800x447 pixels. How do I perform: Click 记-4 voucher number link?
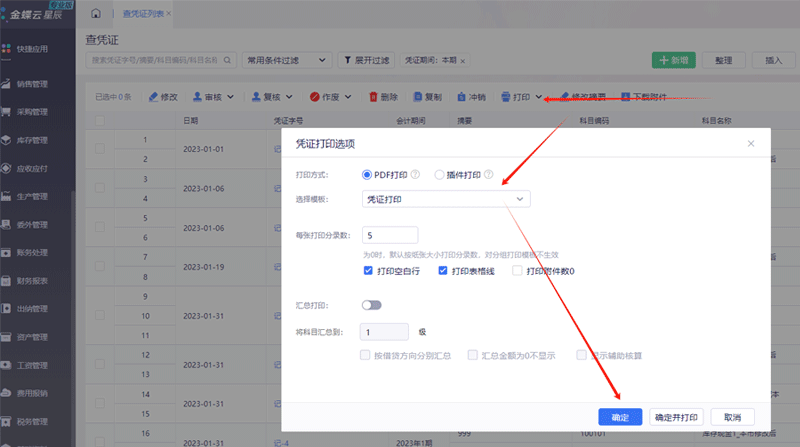click(x=281, y=443)
